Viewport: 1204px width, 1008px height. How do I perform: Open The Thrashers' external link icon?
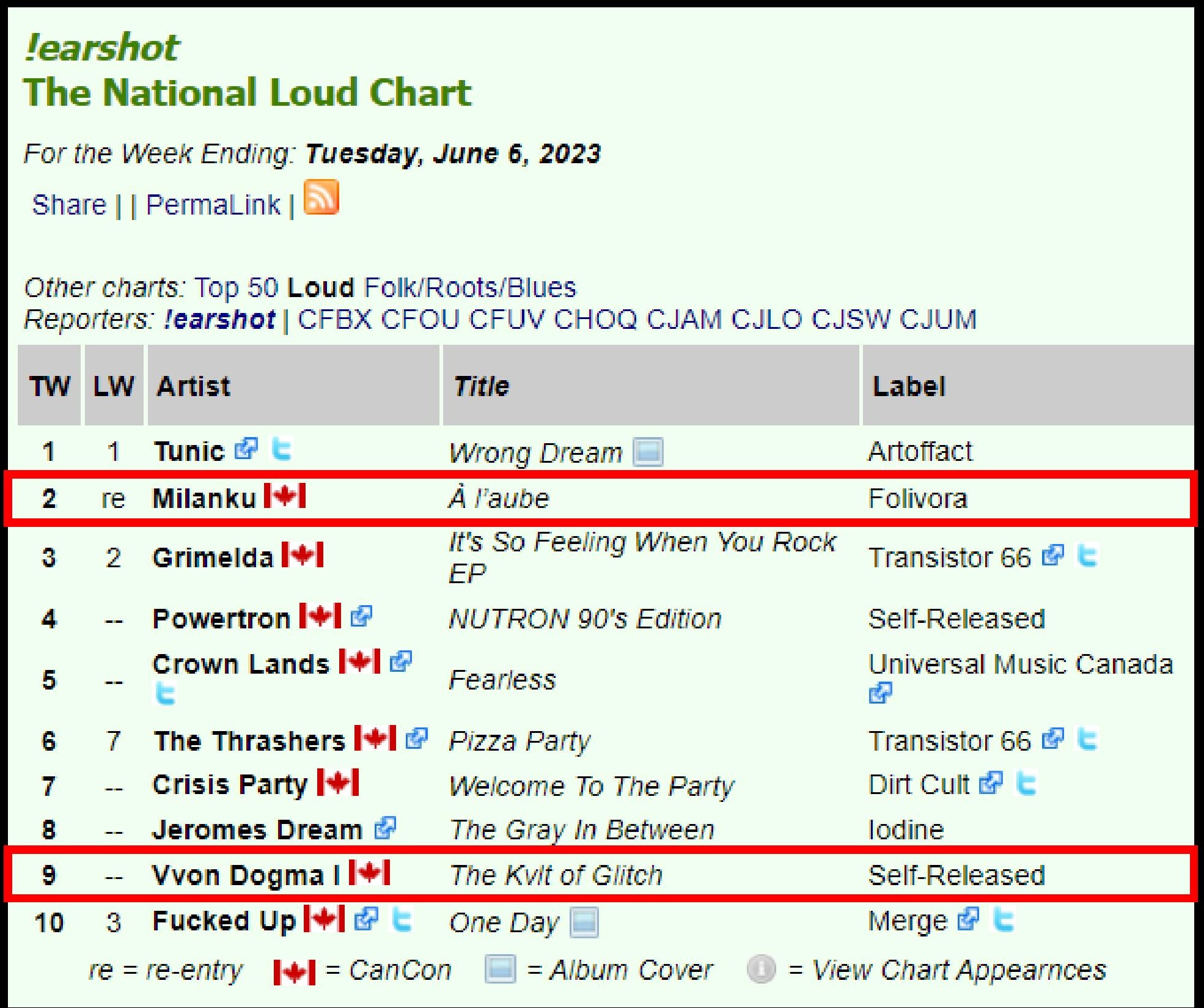click(417, 738)
